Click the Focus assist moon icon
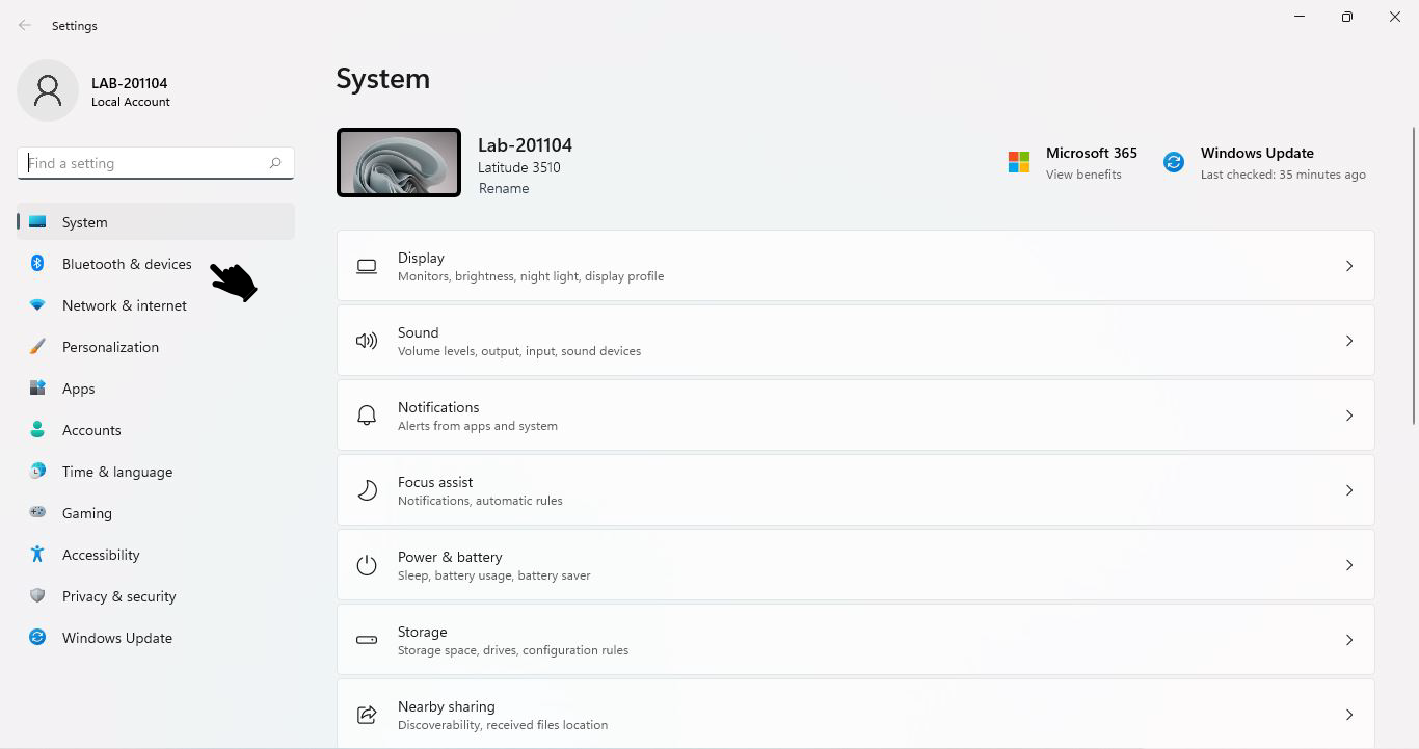The height and width of the screenshot is (749, 1419). tap(367, 490)
